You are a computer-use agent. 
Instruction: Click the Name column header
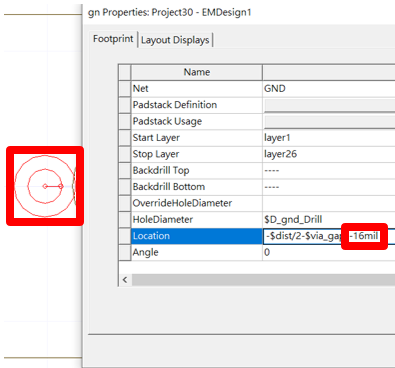click(x=197, y=72)
